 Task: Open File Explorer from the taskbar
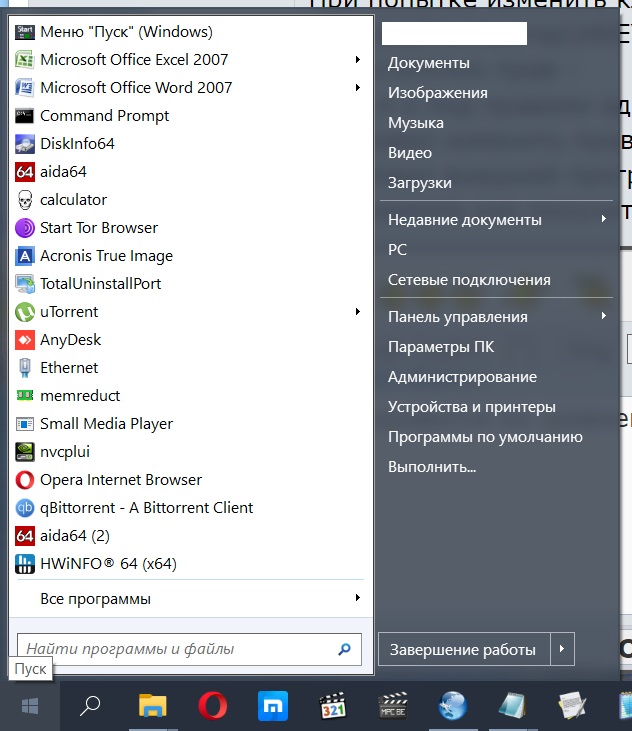pyautogui.click(x=152, y=705)
